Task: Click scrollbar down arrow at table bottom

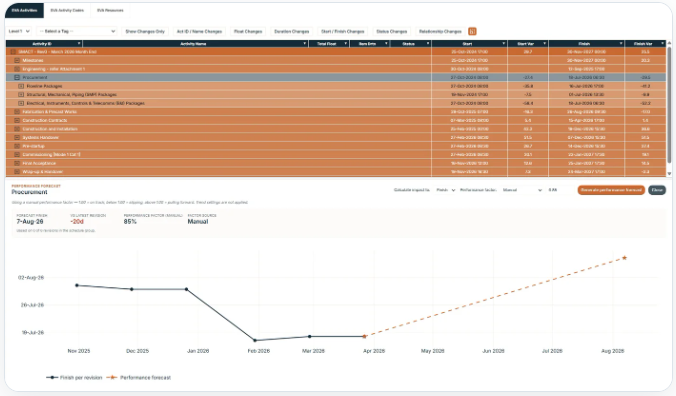Action: 669,174
